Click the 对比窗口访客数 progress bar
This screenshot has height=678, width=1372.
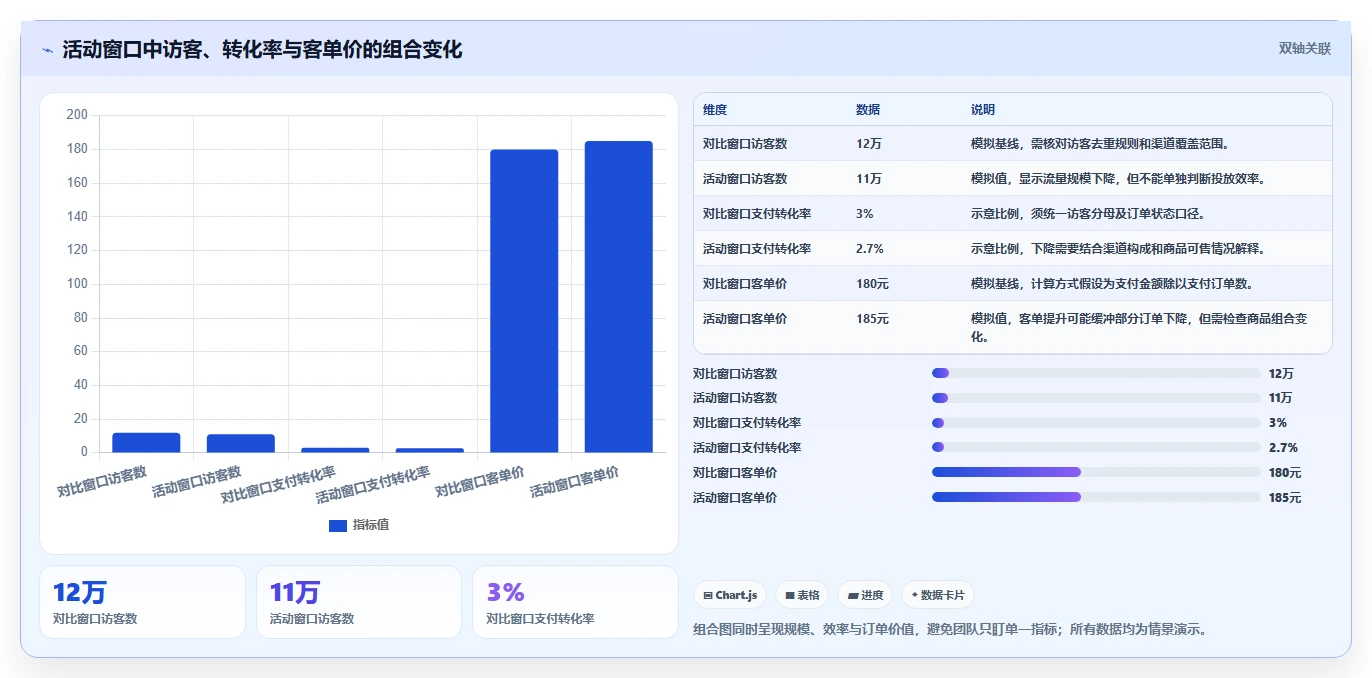coord(1096,373)
